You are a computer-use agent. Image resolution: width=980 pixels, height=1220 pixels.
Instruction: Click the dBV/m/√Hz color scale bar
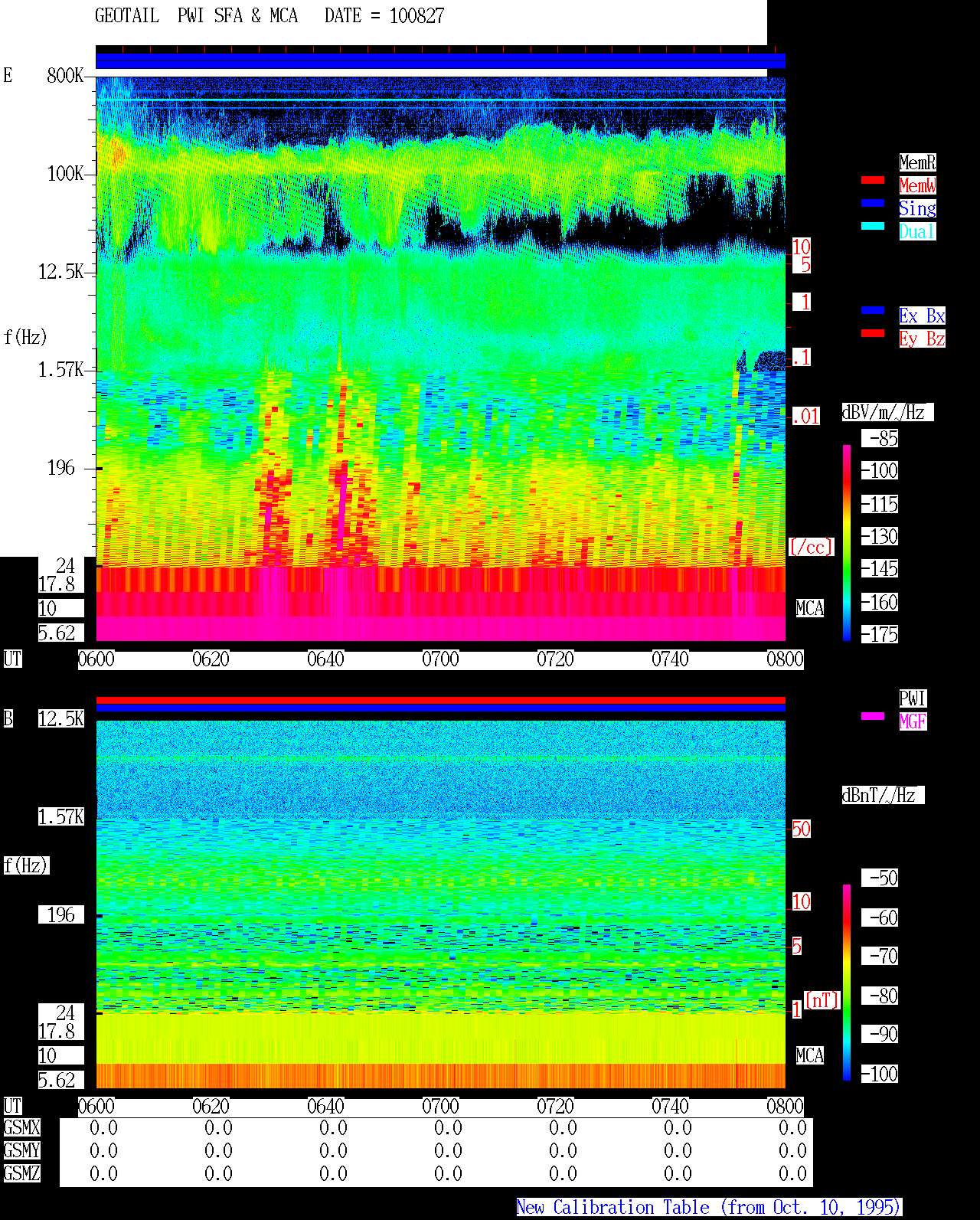pos(847,542)
